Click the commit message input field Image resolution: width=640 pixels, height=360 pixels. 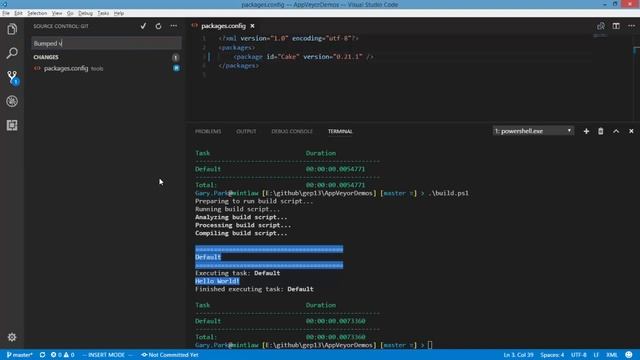pyautogui.click(x=107, y=43)
